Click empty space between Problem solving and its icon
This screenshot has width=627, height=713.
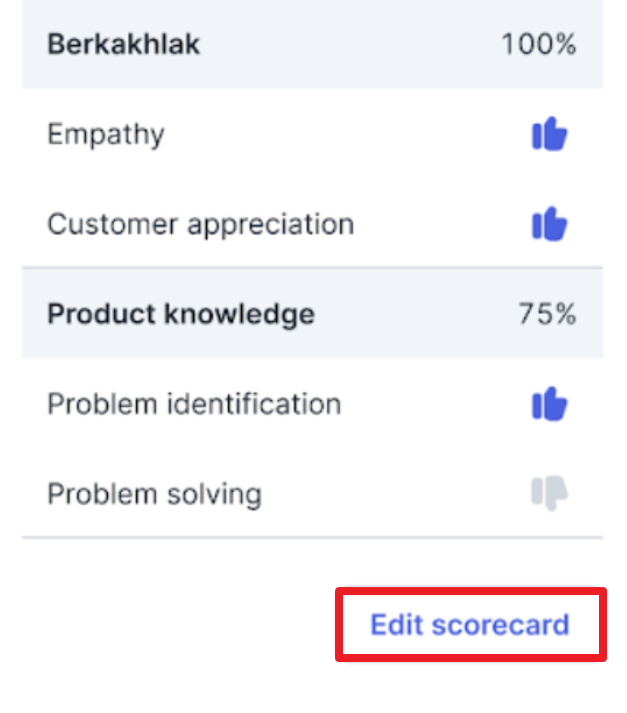click(x=396, y=494)
